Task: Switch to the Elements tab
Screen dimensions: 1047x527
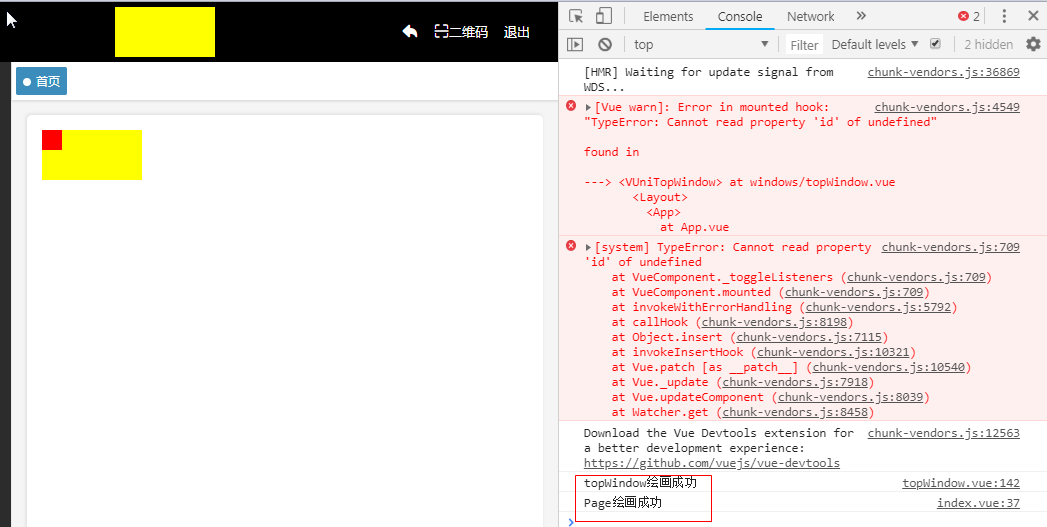Action: pyautogui.click(x=668, y=16)
